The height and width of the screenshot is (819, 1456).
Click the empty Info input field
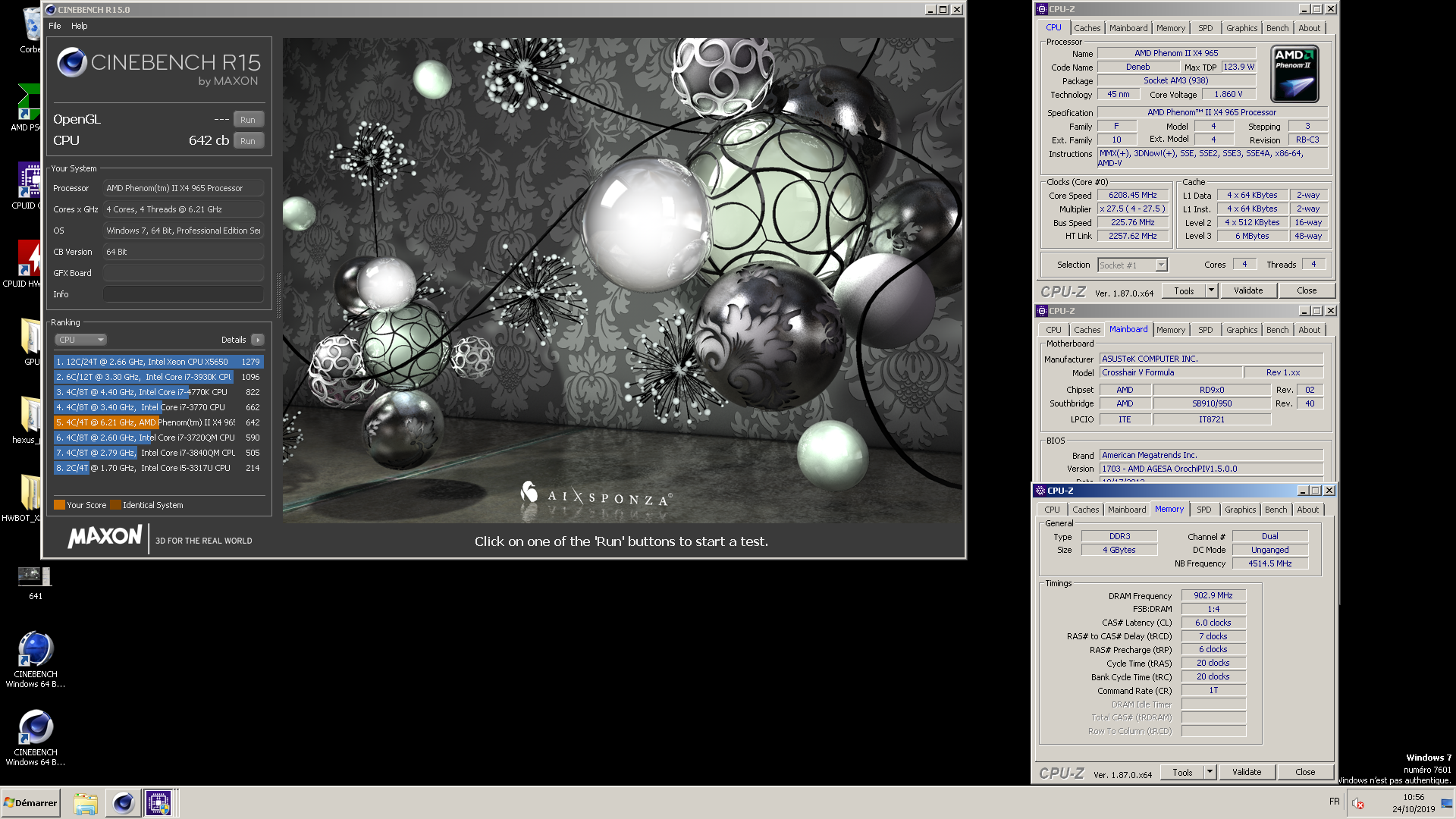(x=184, y=294)
